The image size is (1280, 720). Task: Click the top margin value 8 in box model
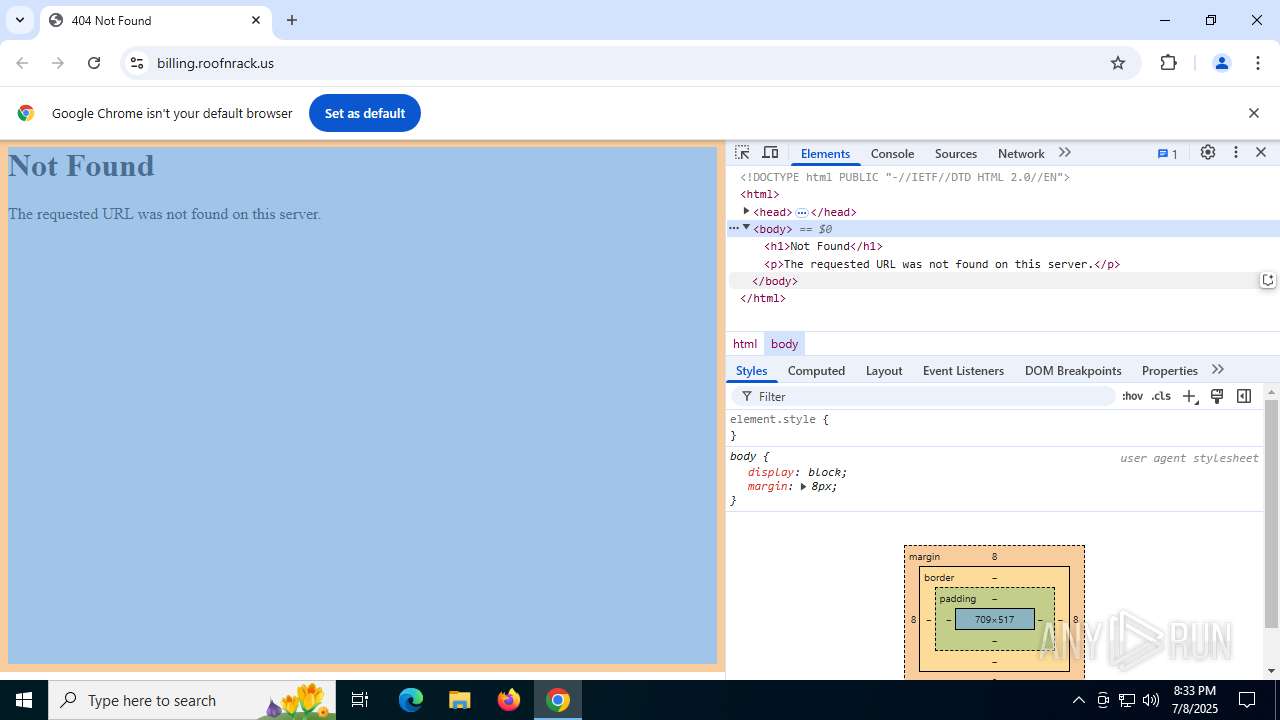click(x=994, y=556)
